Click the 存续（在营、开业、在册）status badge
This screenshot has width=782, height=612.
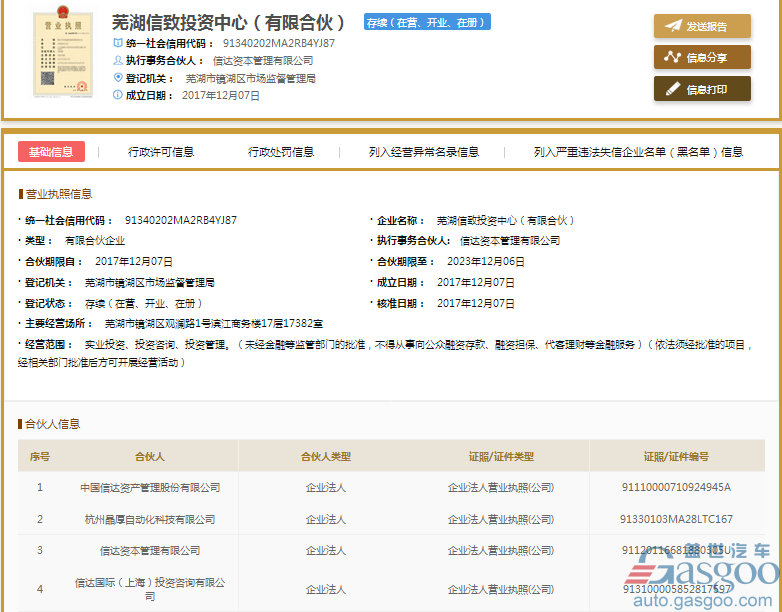[427, 22]
